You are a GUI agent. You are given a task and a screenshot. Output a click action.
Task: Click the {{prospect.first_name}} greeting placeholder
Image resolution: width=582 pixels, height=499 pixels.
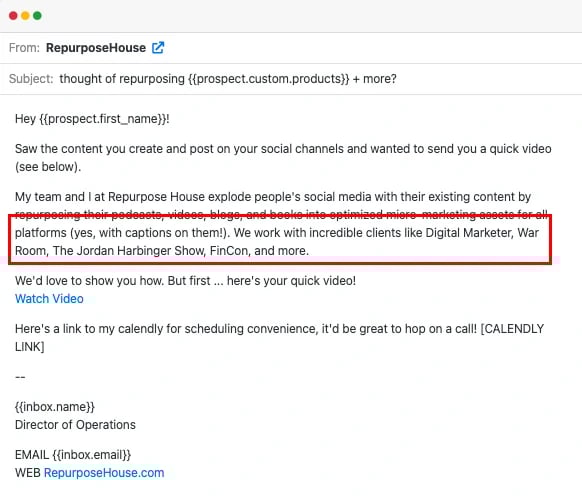pos(102,119)
